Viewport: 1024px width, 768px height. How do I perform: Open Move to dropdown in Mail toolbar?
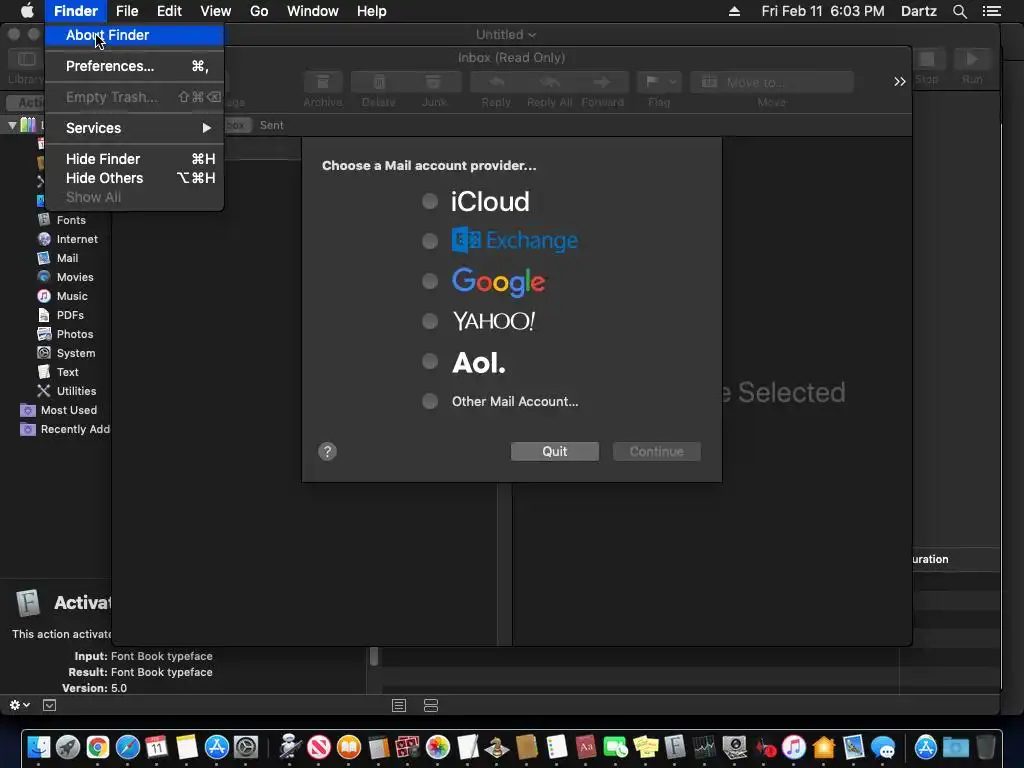click(x=772, y=82)
